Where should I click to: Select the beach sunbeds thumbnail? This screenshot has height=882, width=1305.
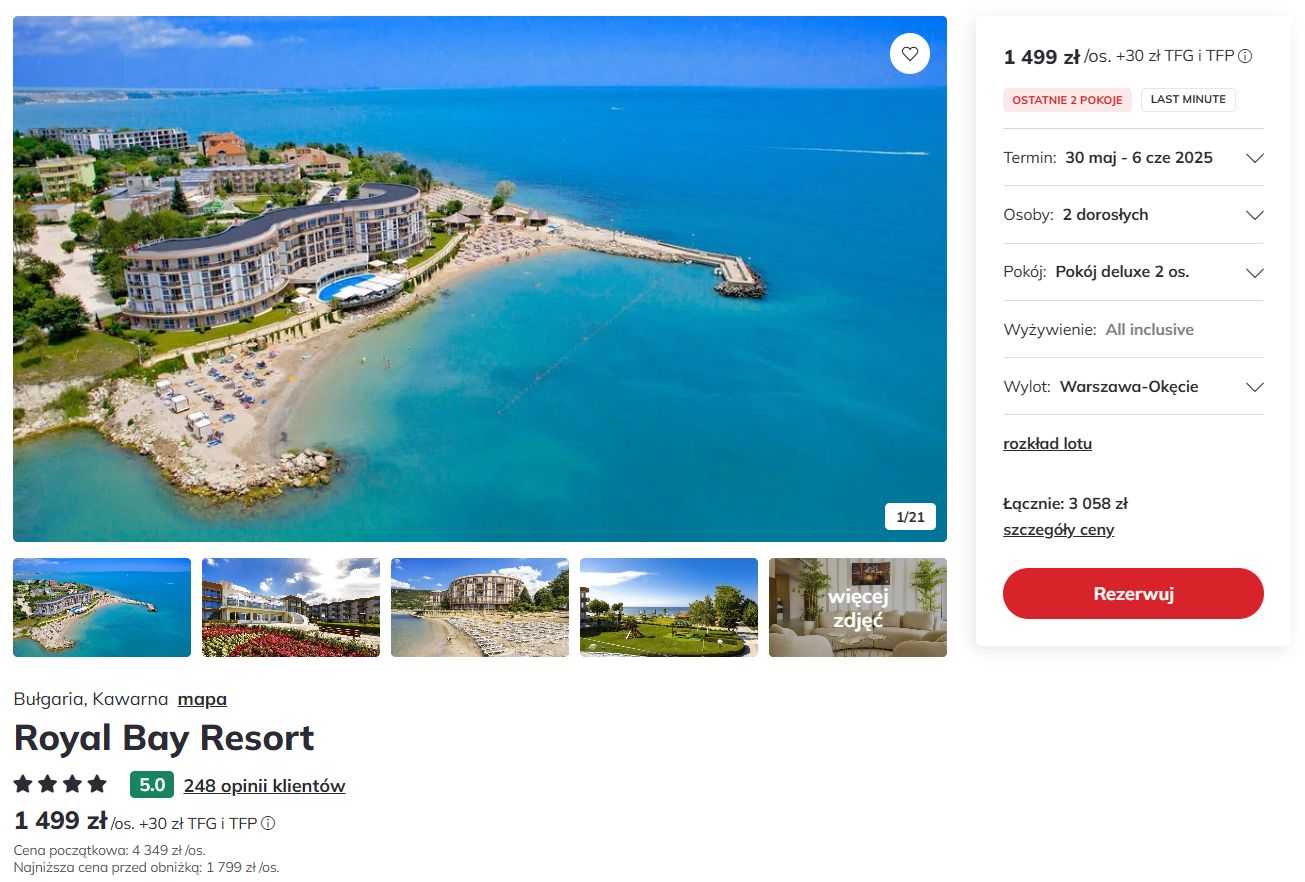click(480, 607)
